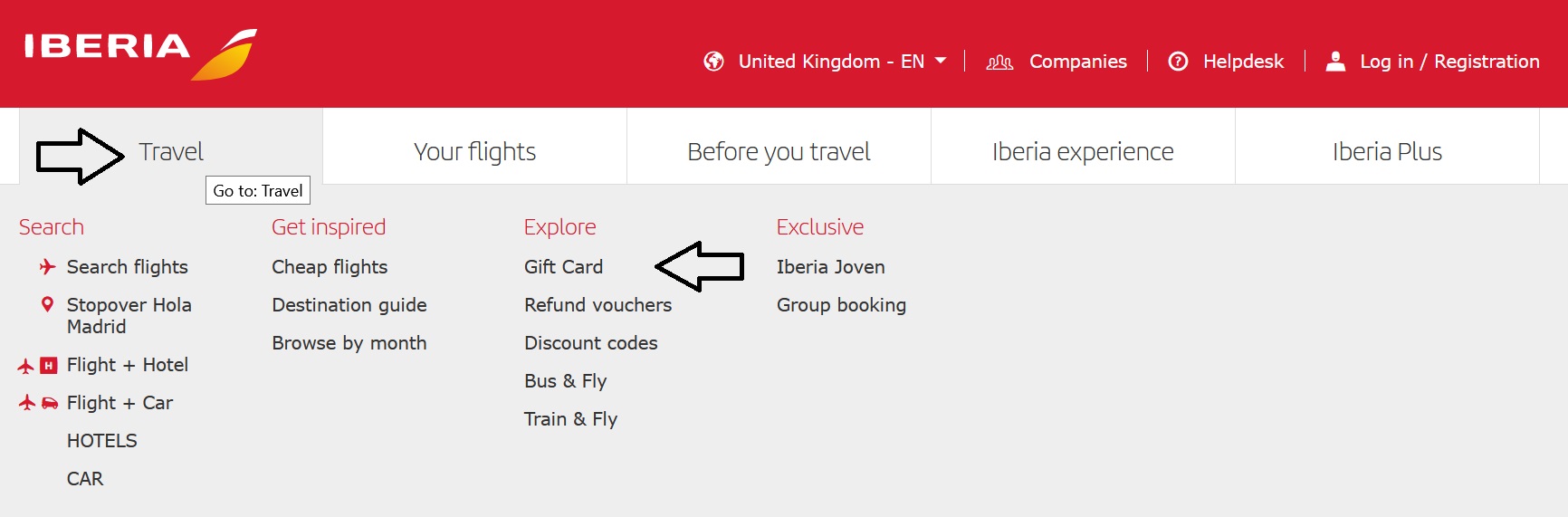Click Log in / Registration
Image resolution: width=1568 pixels, height=517 pixels.
click(1448, 62)
